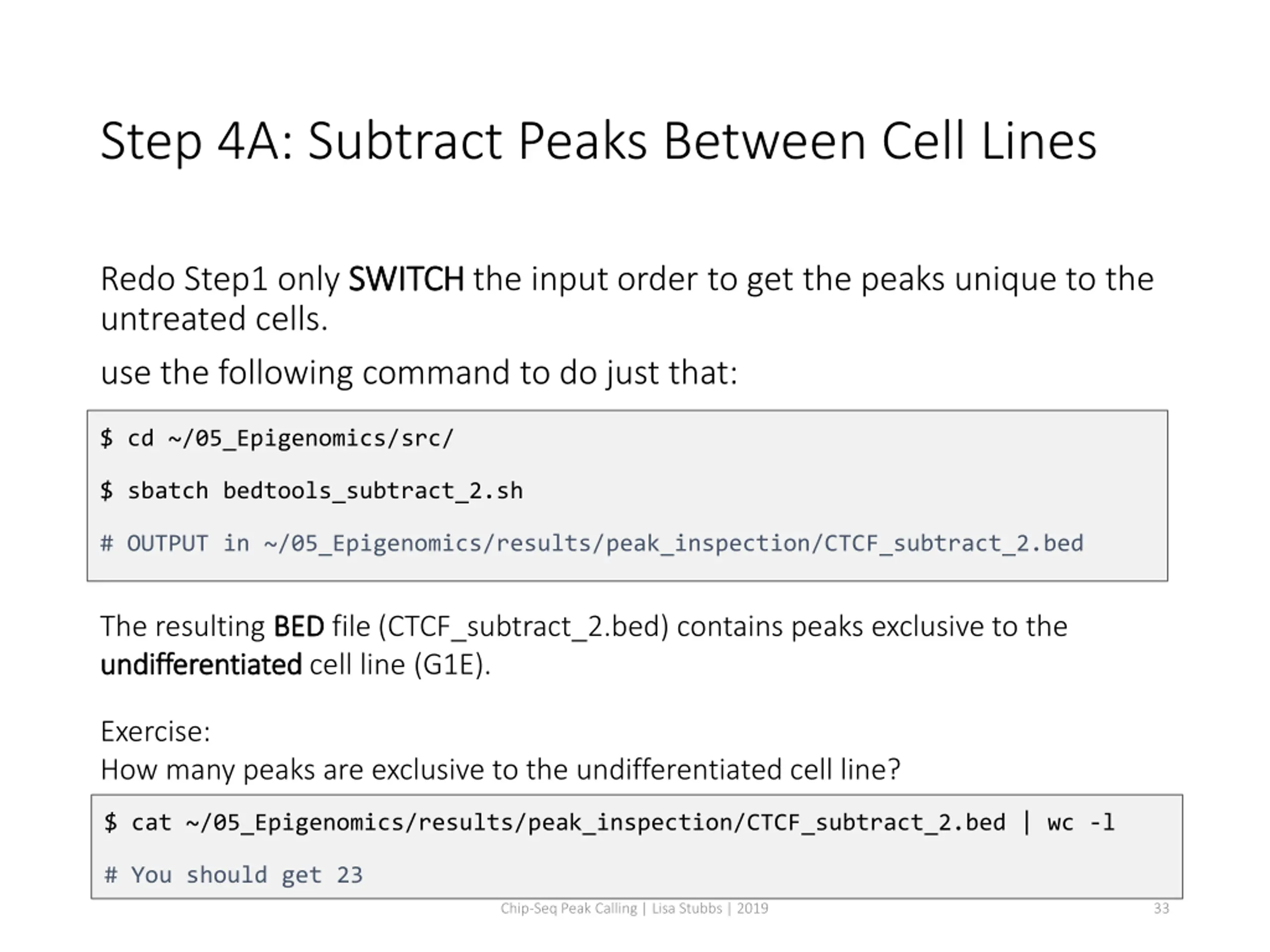1270x952 pixels.
Task: Click "Redo Step1 only" at the paragraph start
Action: click(220, 280)
